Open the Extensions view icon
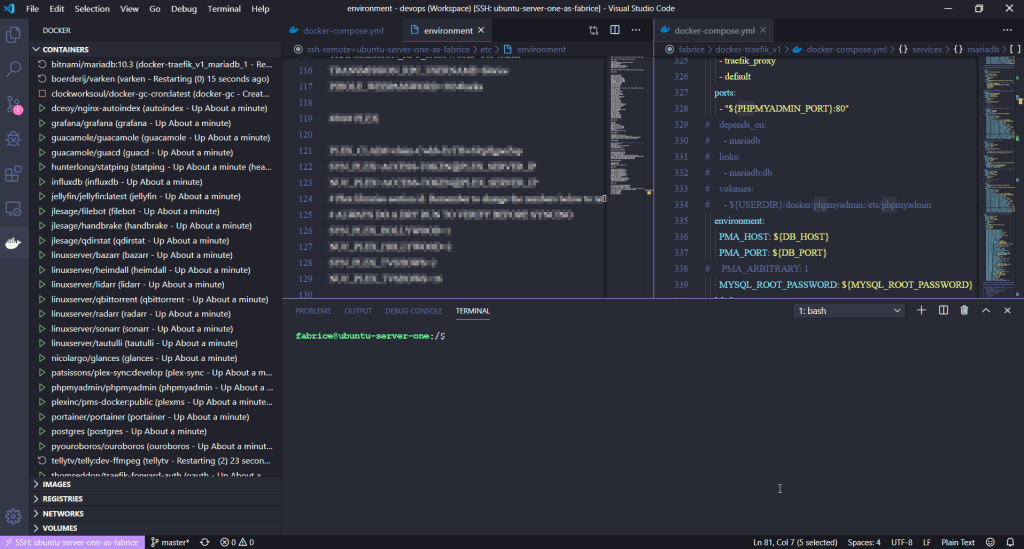This screenshot has height=549, width=1024. point(14,174)
